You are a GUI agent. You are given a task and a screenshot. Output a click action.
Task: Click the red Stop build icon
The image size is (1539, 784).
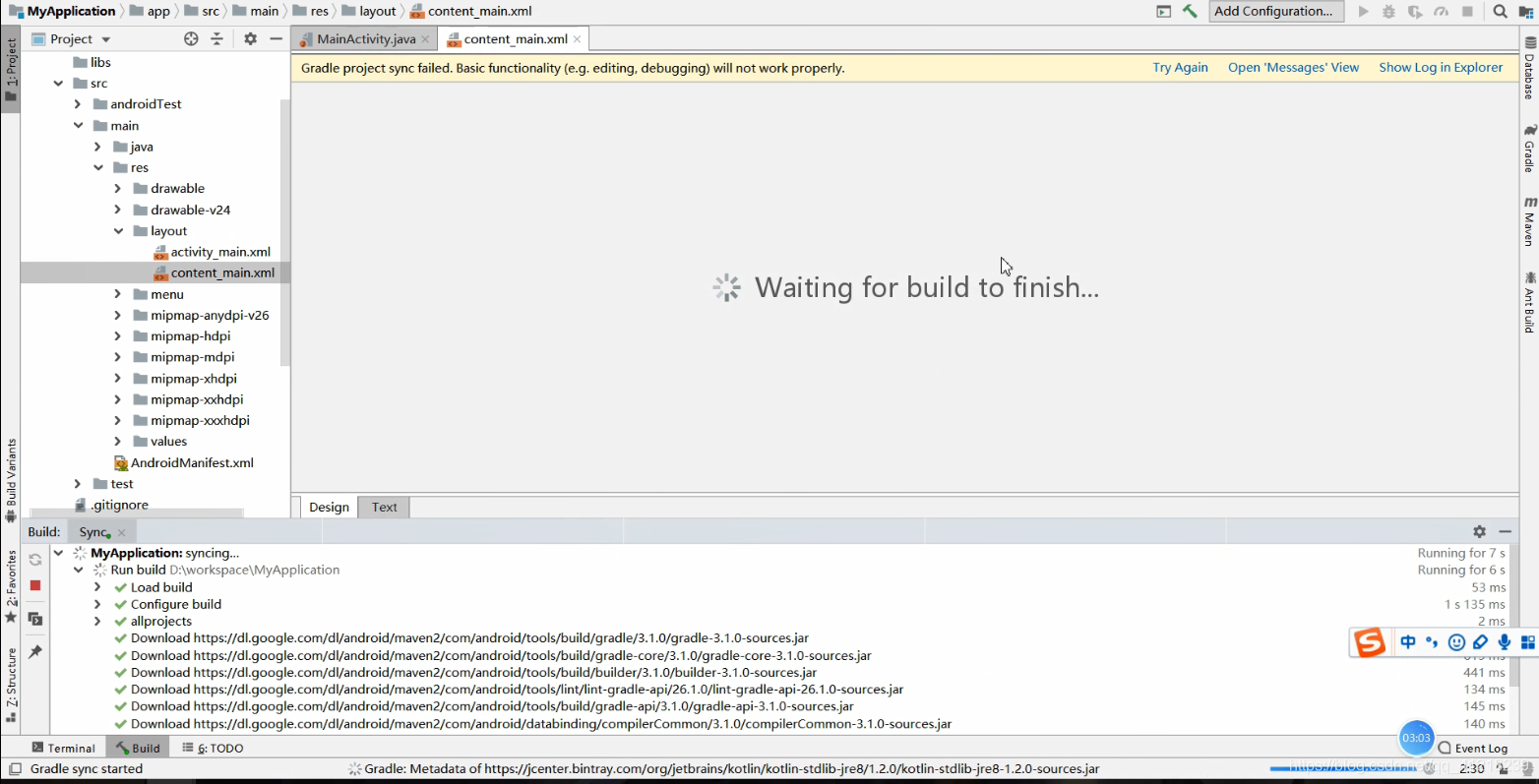pos(35,585)
